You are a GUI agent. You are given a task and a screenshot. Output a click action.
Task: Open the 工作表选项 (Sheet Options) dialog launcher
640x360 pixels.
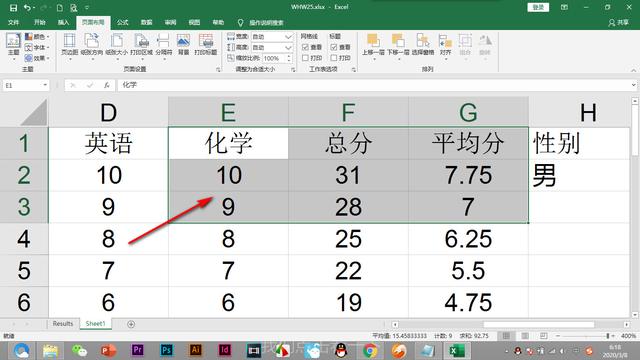353,70
